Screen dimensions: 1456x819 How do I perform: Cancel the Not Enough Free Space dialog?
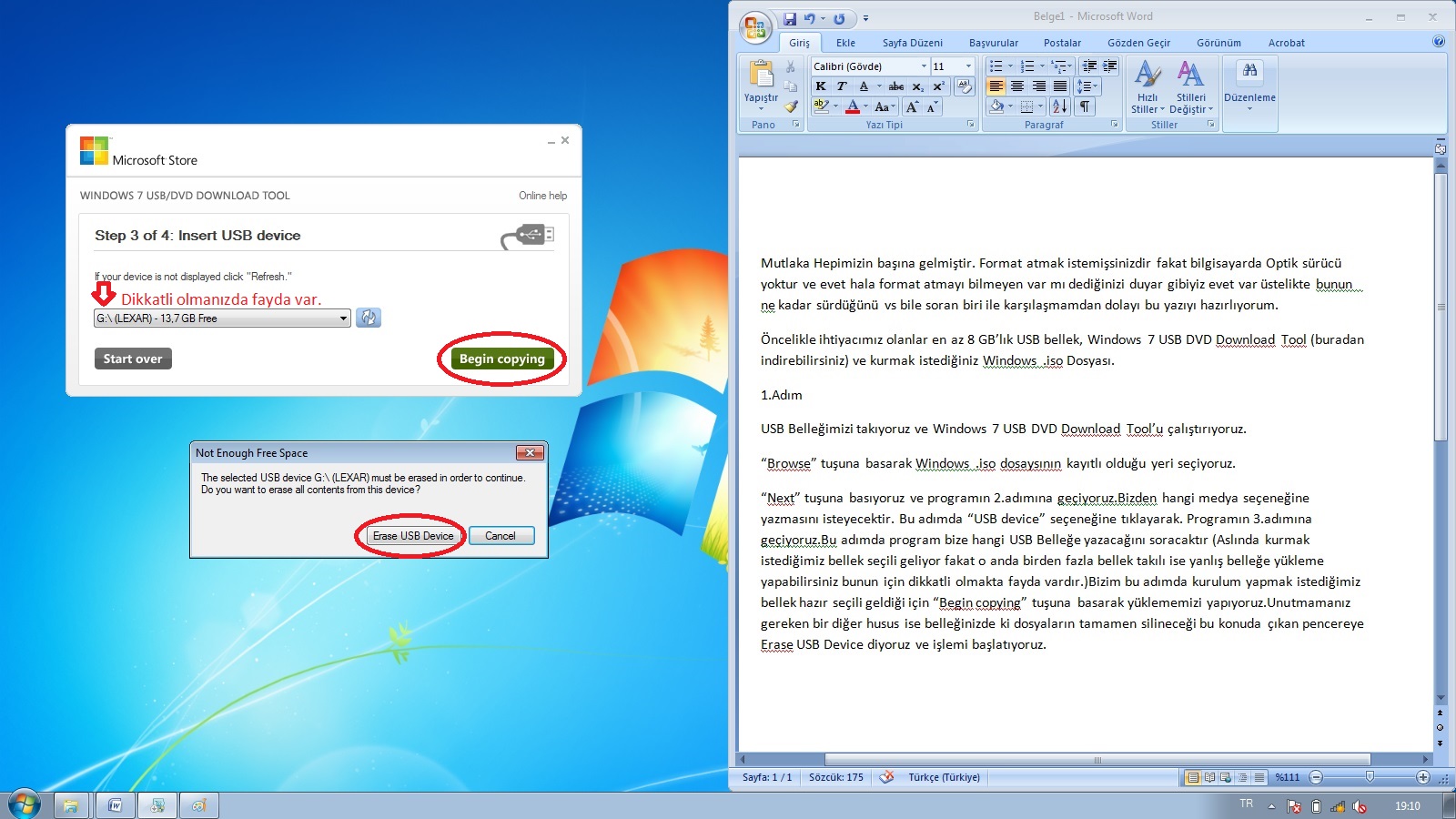click(500, 536)
